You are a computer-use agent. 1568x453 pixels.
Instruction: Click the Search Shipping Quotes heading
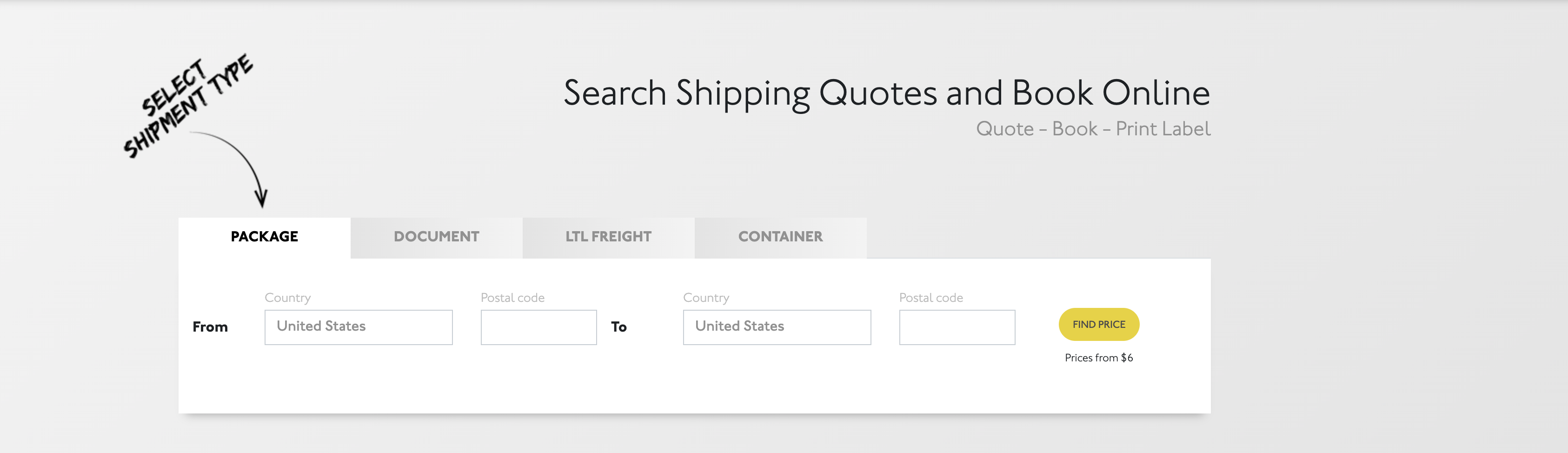tap(886, 93)
